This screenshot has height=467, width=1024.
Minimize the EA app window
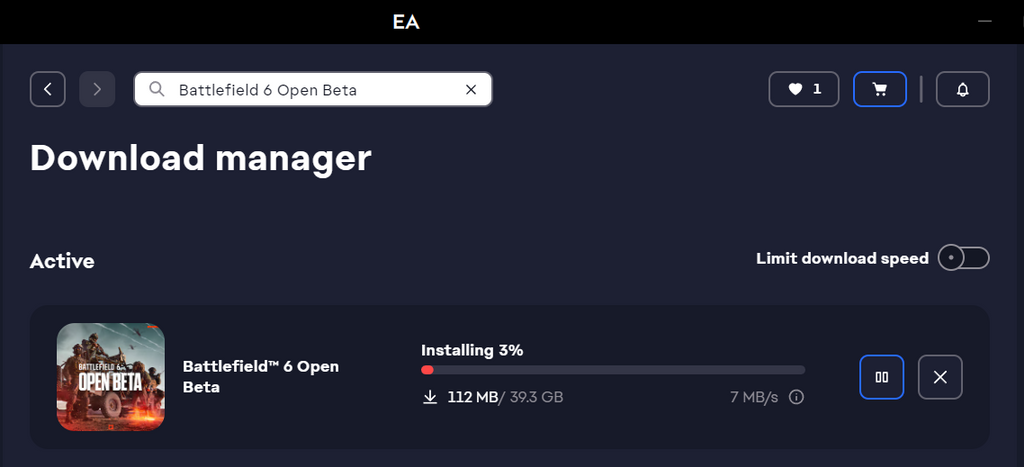click(x=984, y=21)
